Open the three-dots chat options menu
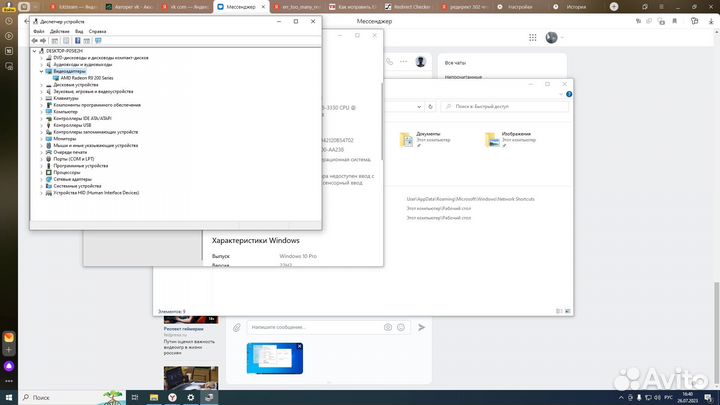720x405 pixels. tap(404, 62)
